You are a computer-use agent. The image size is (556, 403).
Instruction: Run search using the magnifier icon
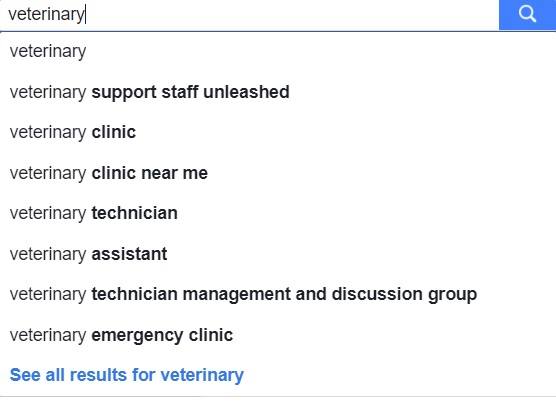tap(527, 14)
